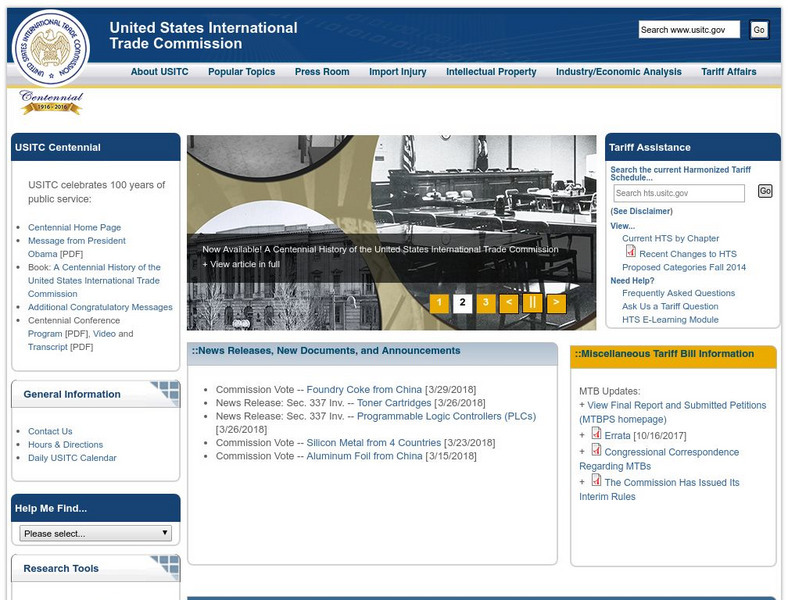Focus the Search www.usitc.gov field
Screen dimensions: 788x600
[x=689, y=30]
